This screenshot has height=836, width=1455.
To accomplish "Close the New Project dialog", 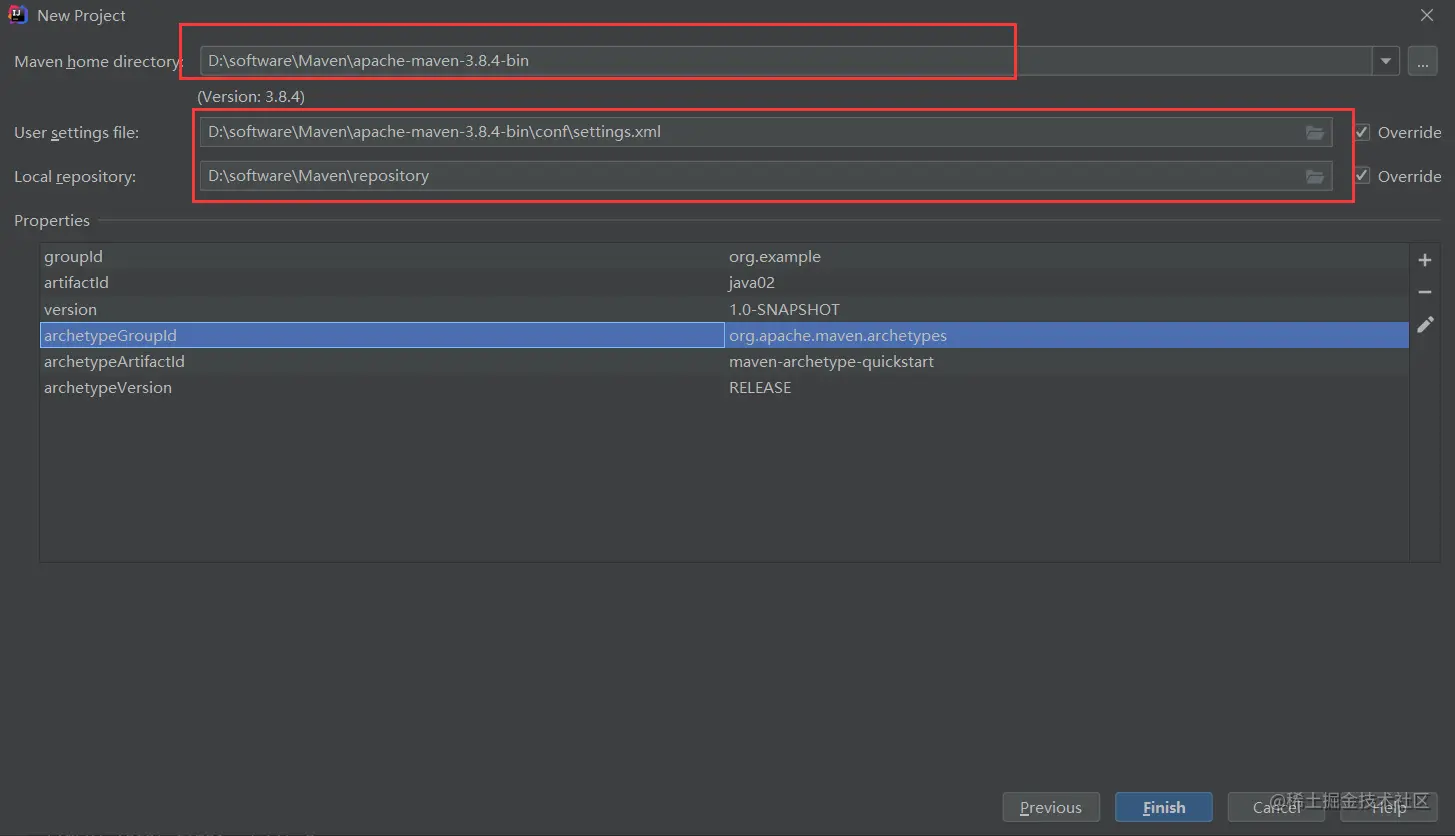I will click(1427, 15).
